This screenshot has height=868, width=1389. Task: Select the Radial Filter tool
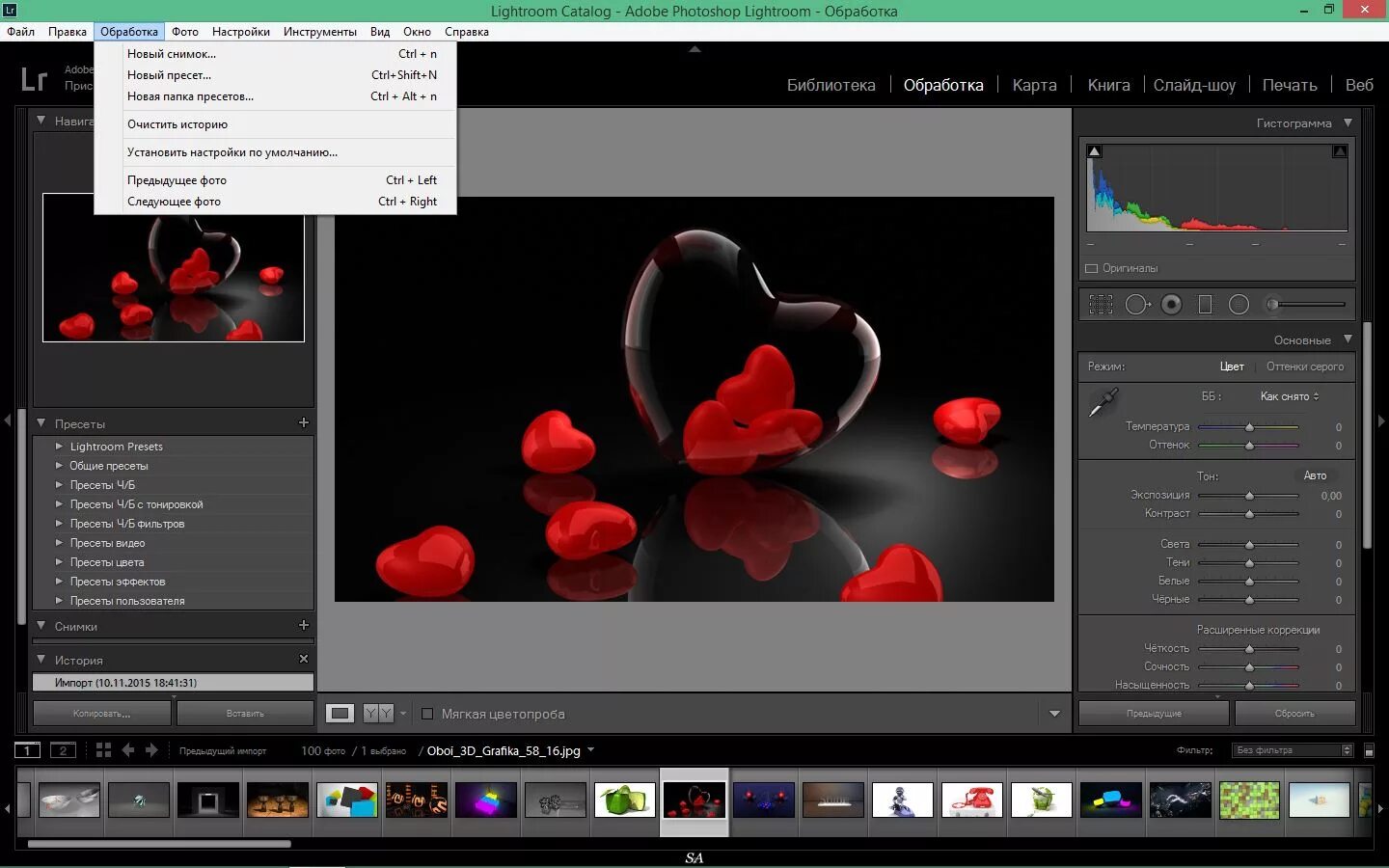click(x=1238, y=305)
